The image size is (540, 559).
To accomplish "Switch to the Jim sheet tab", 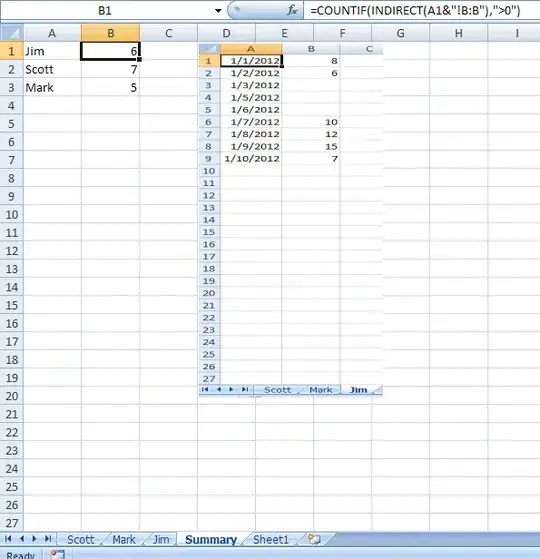I will click(161, 539).
